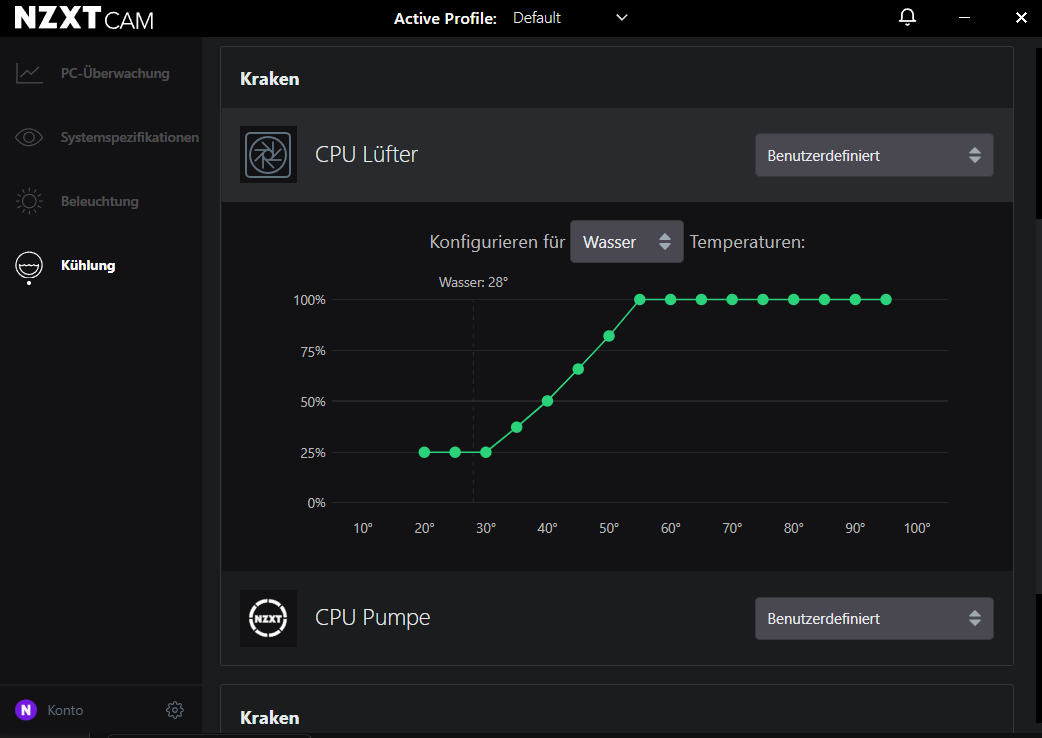Image resolution: width=1042 pixels, height=738 pixels.
Task: Click the CPU Lüfter fan icon
Action: (x=268, y=155)
